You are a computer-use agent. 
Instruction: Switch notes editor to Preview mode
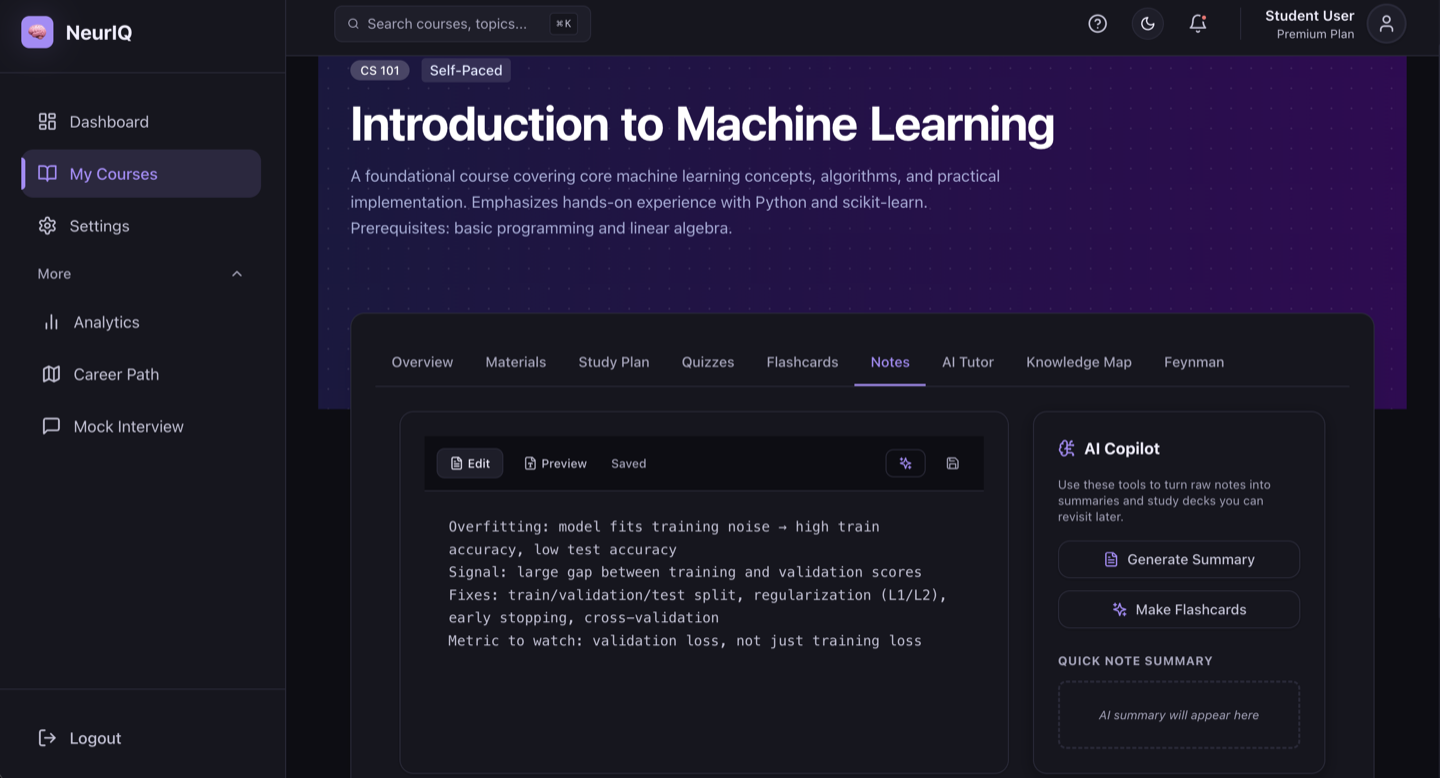tap(555, 463)
